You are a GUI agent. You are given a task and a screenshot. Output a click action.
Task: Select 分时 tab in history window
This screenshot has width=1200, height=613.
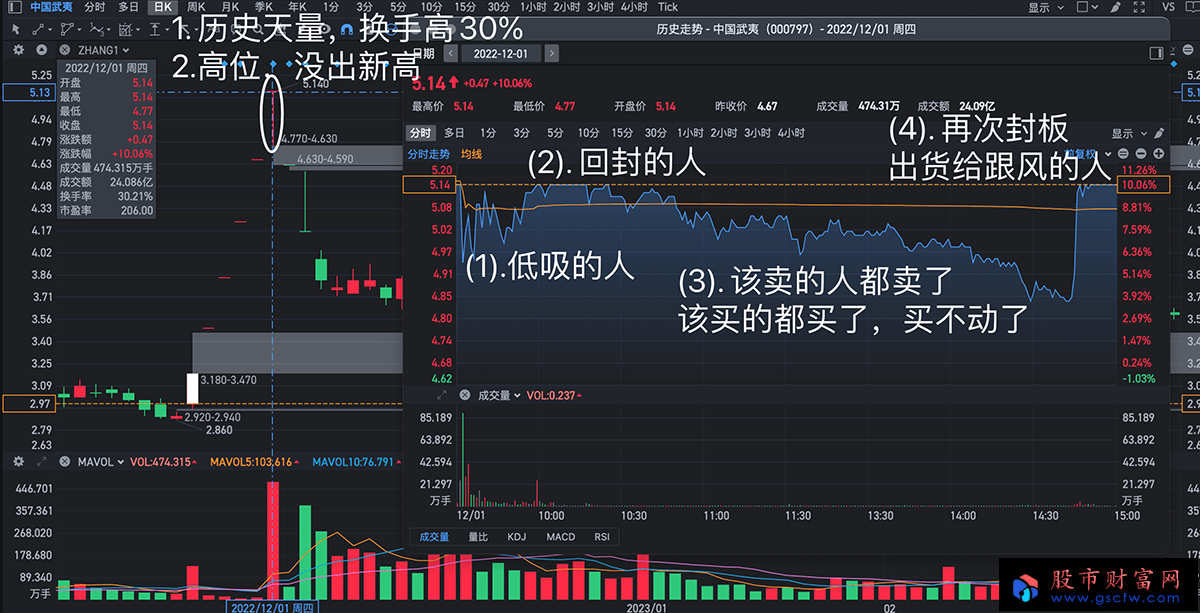click(x=420, y=133)
